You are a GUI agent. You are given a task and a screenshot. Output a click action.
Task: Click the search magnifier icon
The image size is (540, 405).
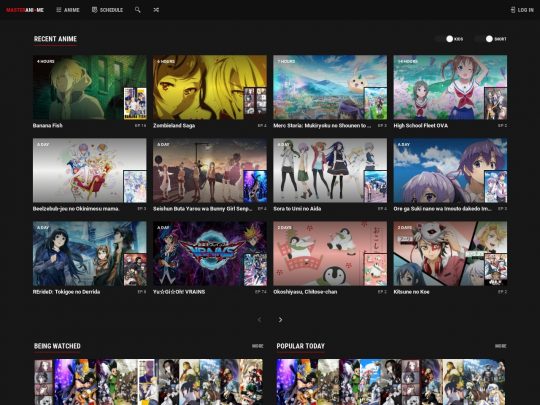pos(137,10)
